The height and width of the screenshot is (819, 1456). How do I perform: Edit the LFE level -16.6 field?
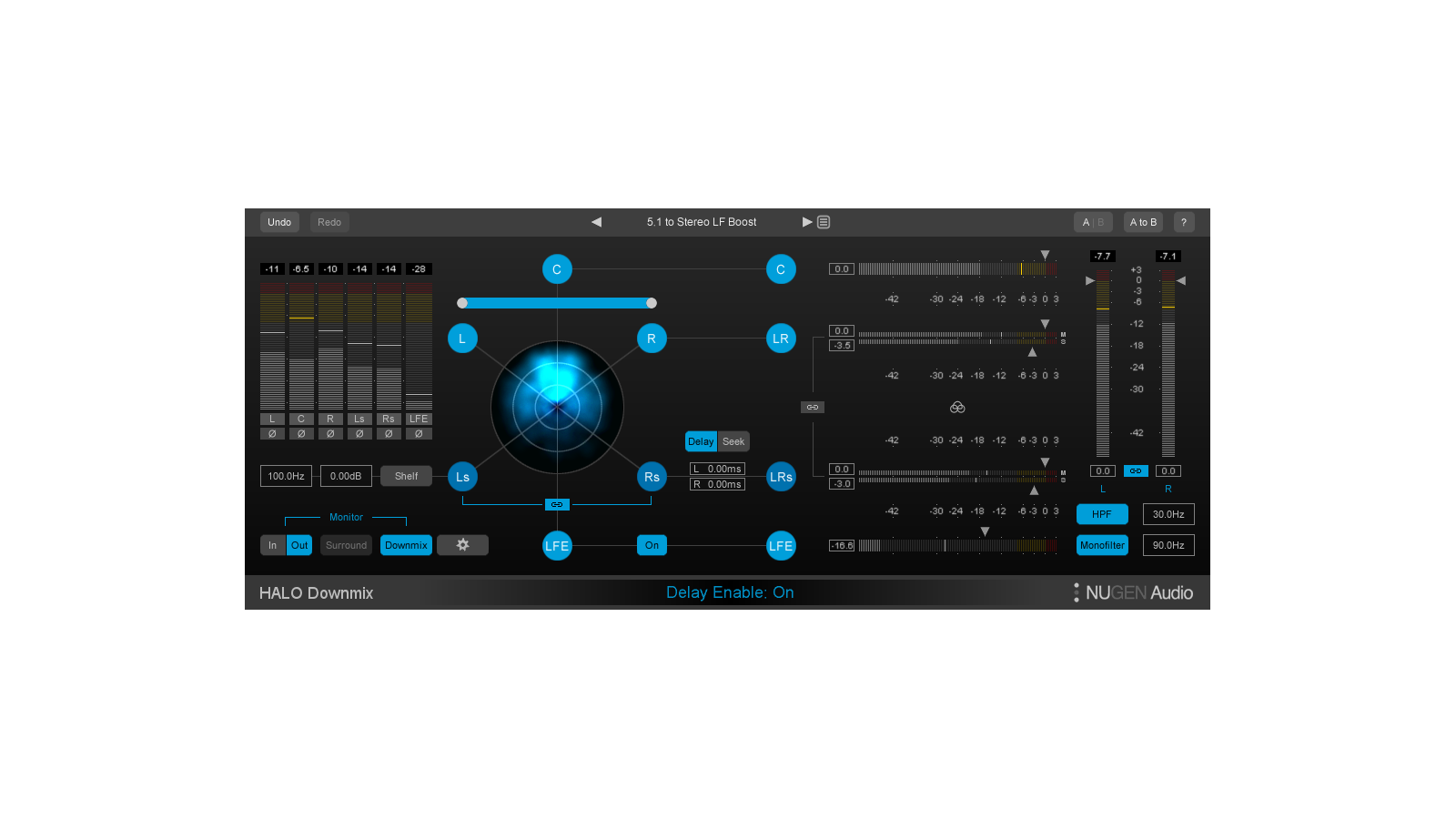pos(842,546)
